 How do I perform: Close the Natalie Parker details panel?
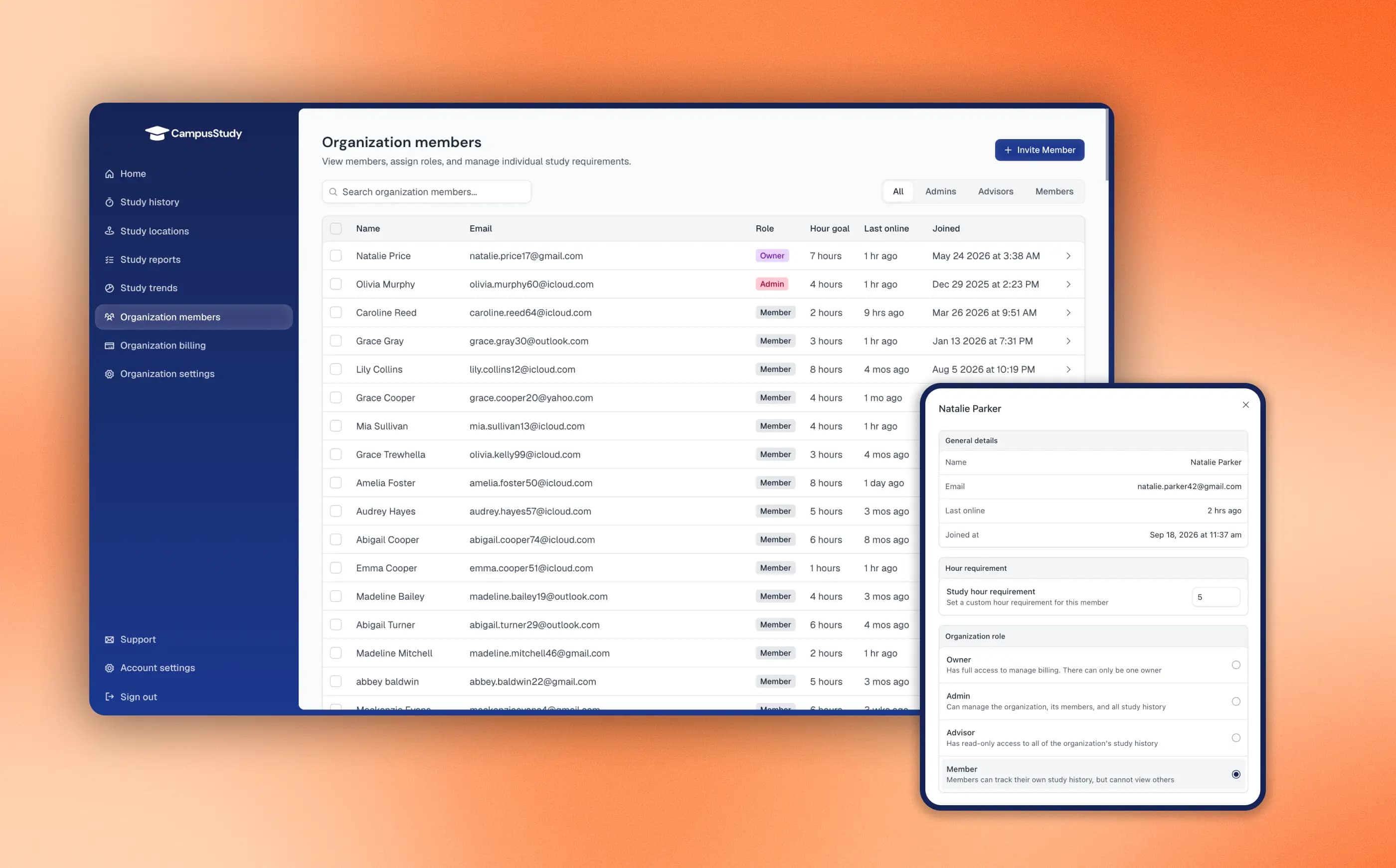coord(1245,405)
